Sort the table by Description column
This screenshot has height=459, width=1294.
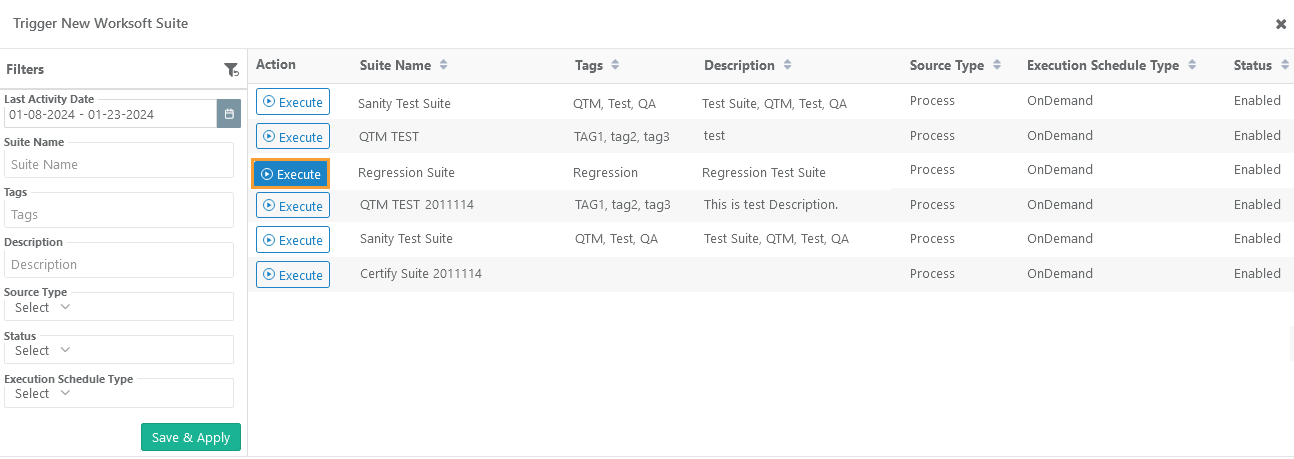coord(787,65)
